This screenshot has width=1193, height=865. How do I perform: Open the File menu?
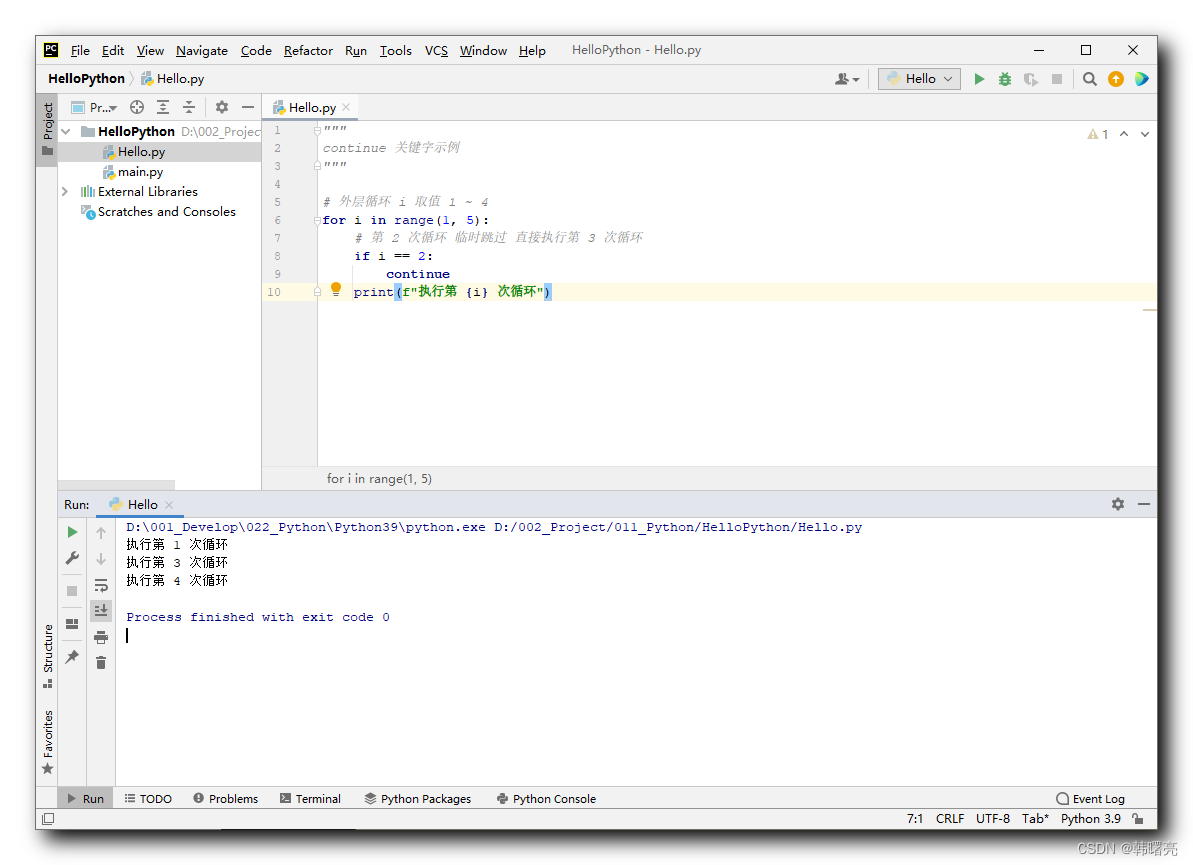tap(80, 50)
